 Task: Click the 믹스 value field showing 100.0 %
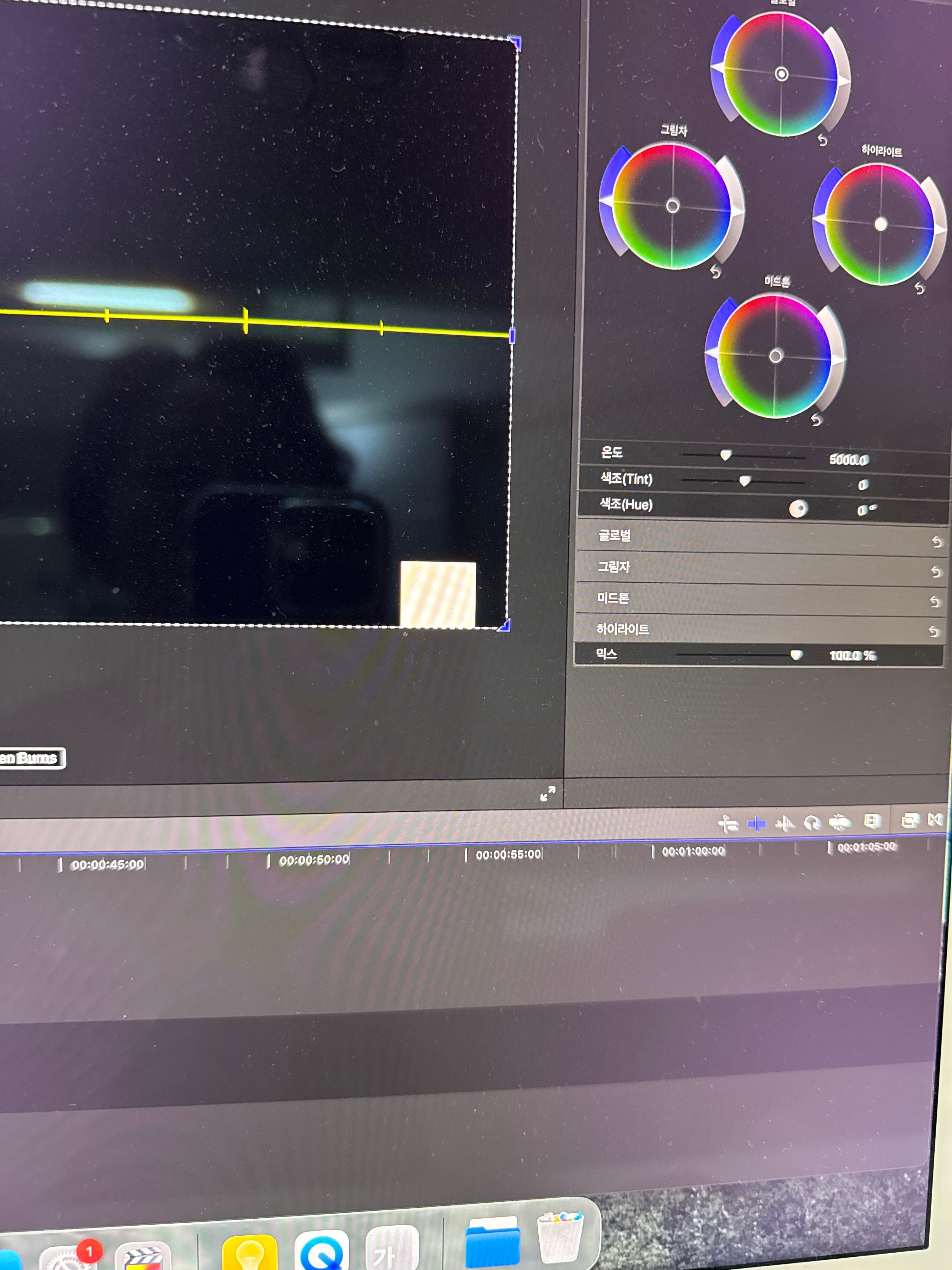pyautogui.click(x=852, y=656)
